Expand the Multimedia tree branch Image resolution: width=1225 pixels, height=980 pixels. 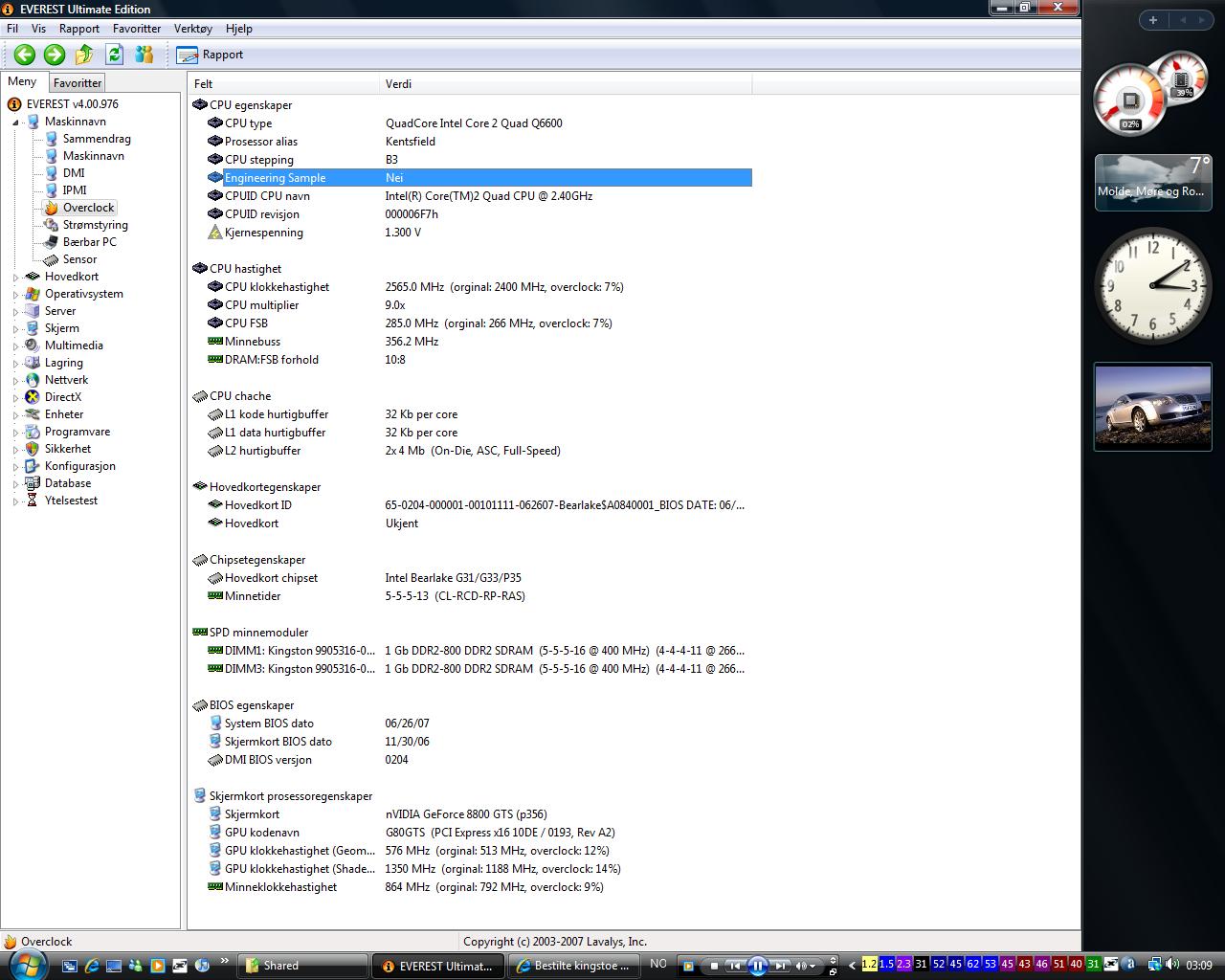[16, 346]
